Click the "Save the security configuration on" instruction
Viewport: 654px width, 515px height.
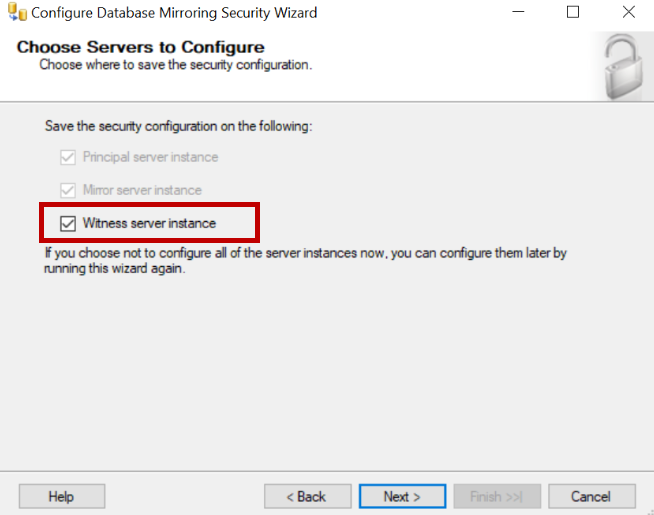click(179, 127)
